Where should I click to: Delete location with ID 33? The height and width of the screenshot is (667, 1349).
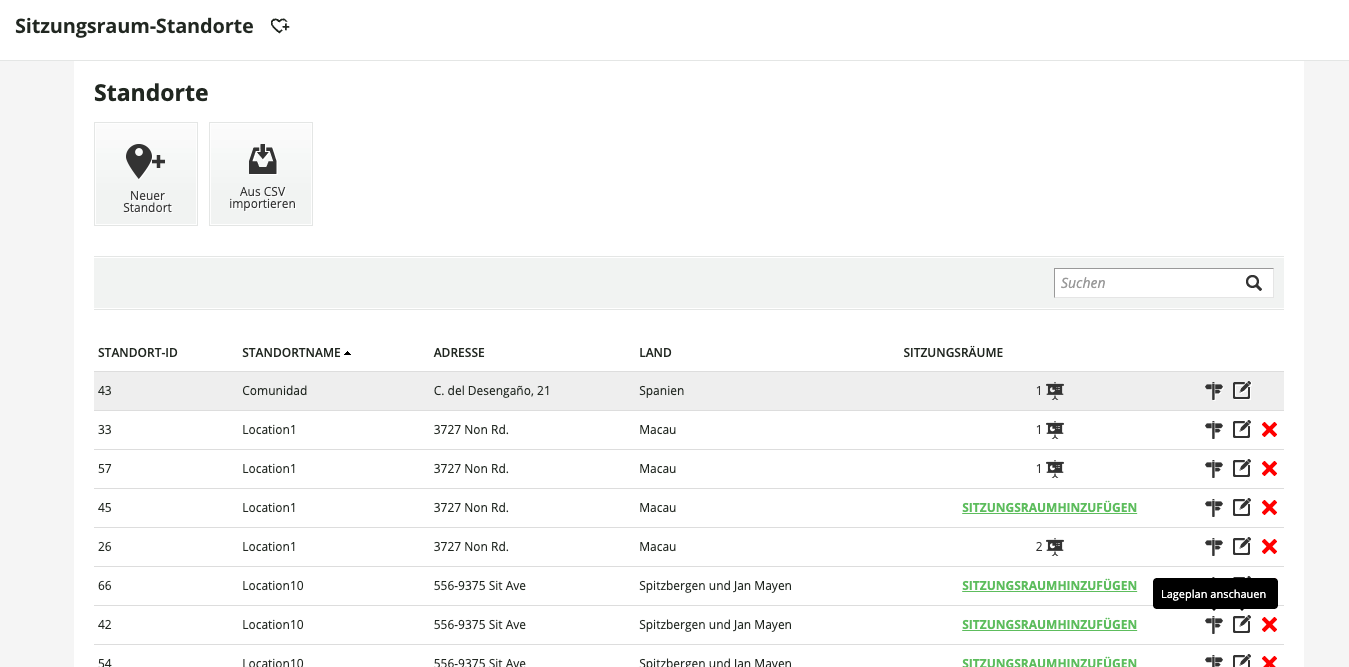tap(1270, 430)
